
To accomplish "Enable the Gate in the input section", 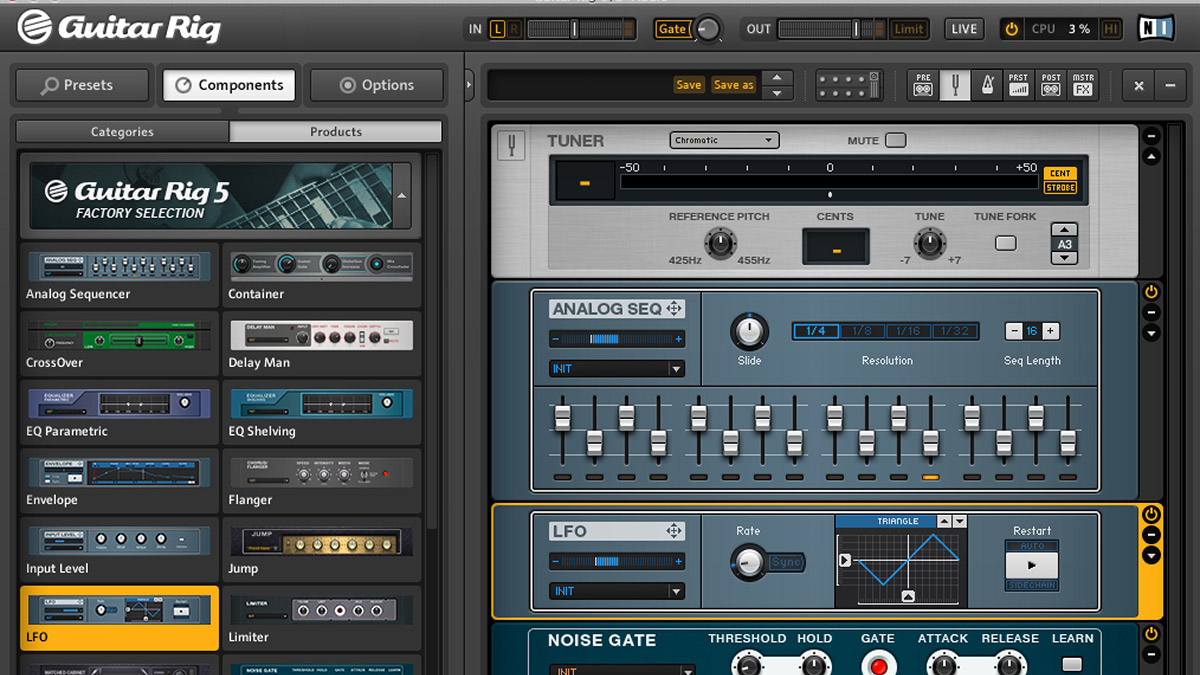I will click(x=673, y=29).
